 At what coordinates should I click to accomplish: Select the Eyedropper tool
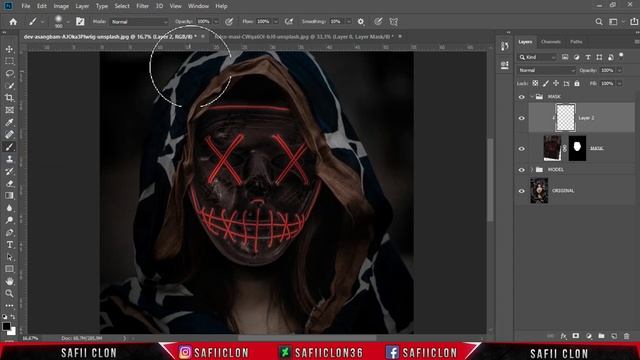tap(9, 122)
